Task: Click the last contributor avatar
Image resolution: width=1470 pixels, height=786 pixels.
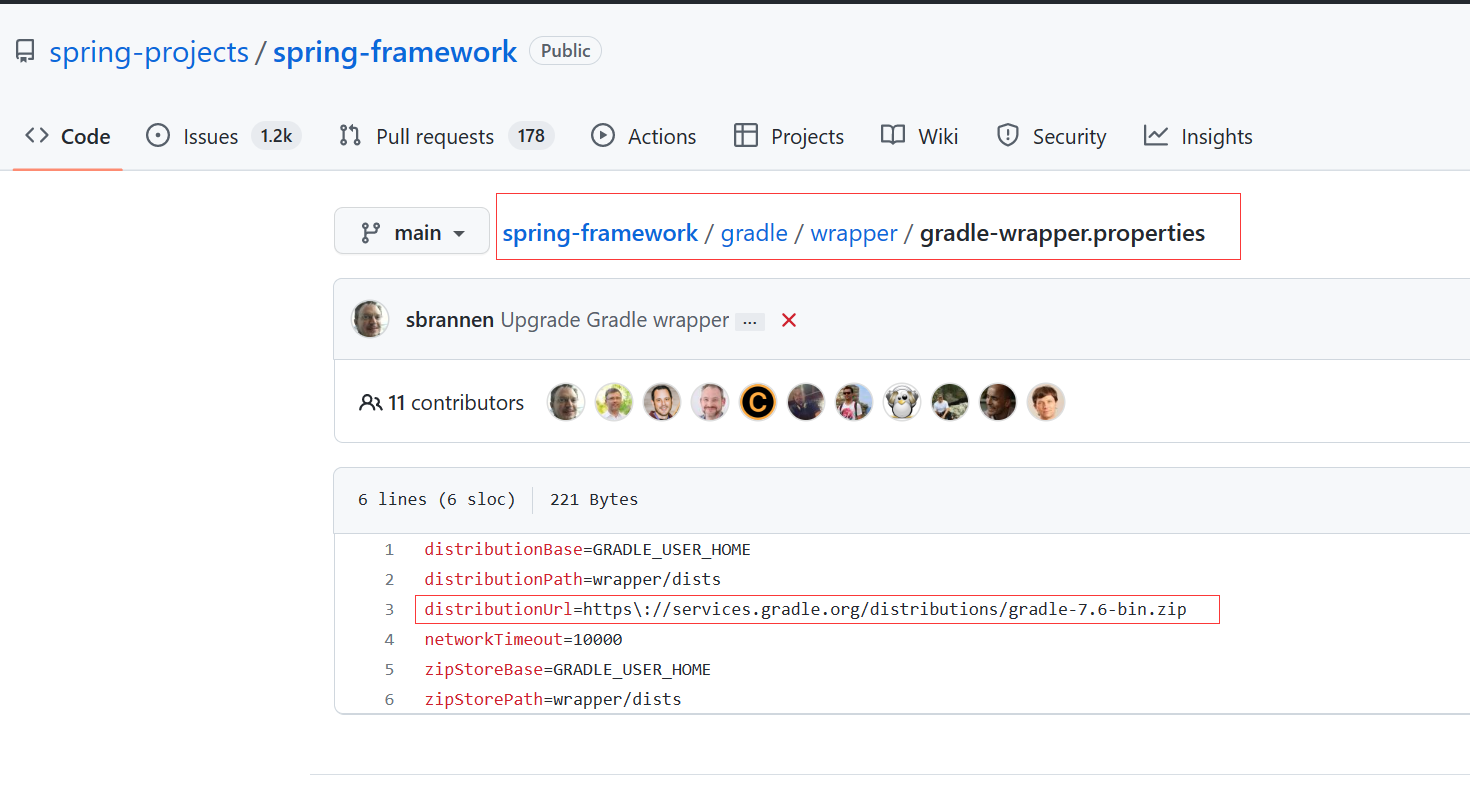Action: (1046, 402)
